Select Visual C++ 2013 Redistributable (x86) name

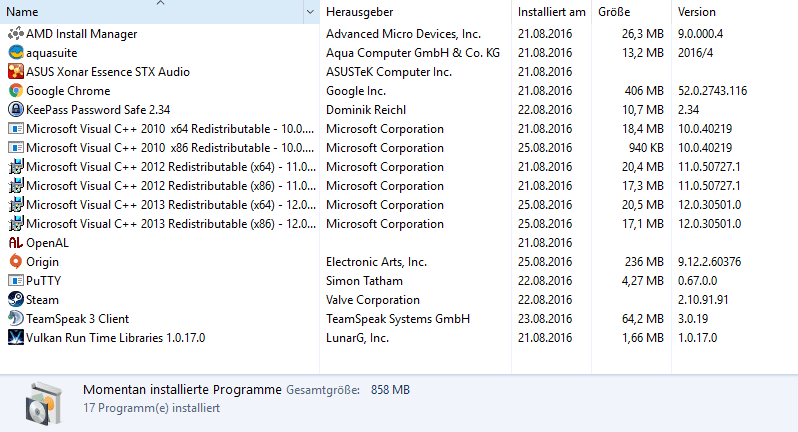171,223
